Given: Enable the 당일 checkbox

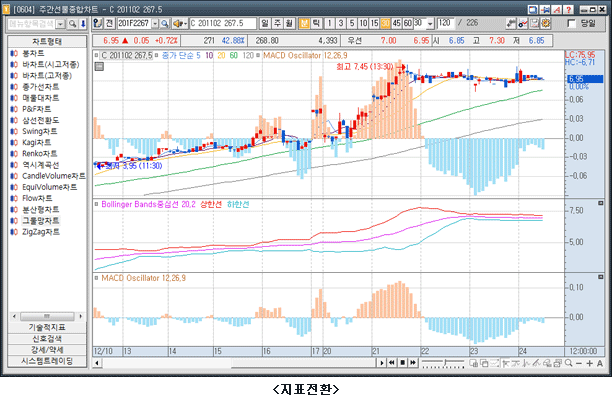Looking at the screenshot, I should click(571, 24).
